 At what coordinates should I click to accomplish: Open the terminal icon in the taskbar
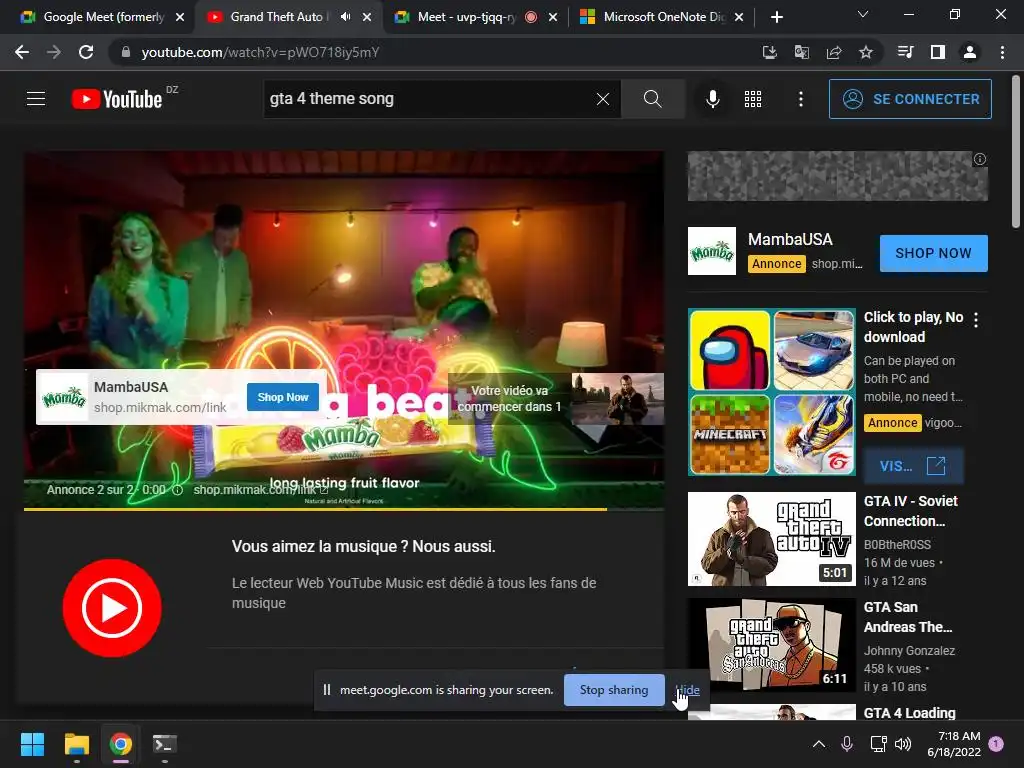tap(165, 744)
